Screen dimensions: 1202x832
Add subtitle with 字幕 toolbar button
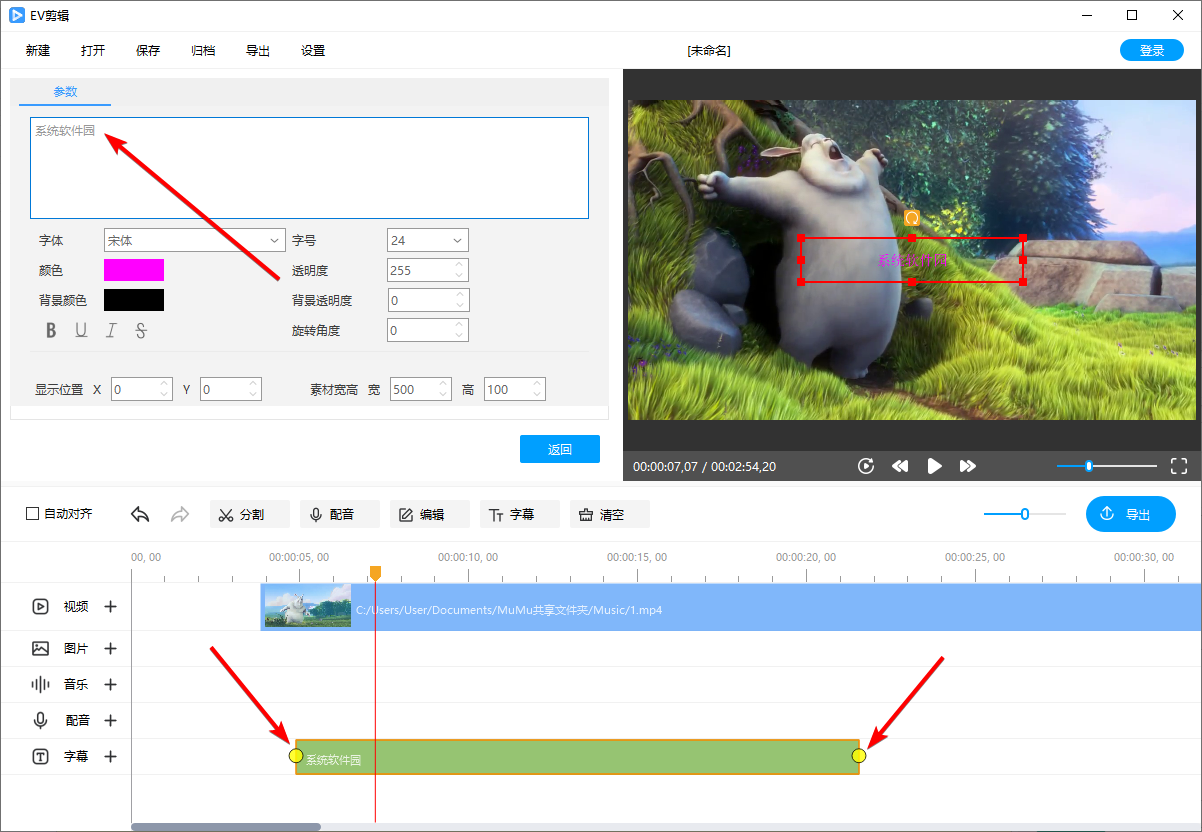point(520,514)
